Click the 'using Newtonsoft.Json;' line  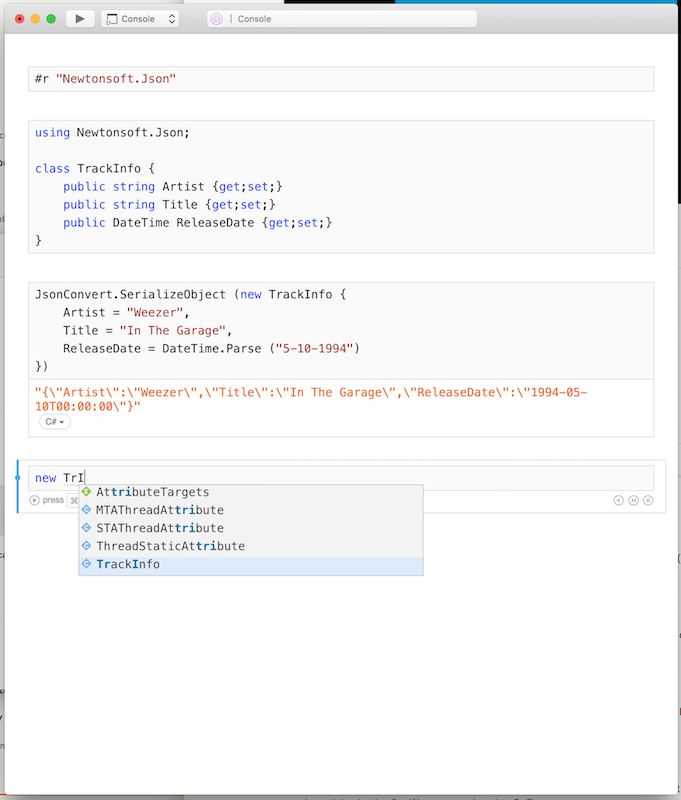pos(112,133)
